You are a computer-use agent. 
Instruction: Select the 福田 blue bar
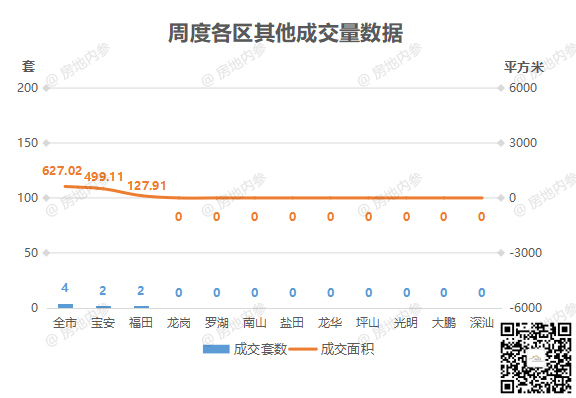(141, 307)
